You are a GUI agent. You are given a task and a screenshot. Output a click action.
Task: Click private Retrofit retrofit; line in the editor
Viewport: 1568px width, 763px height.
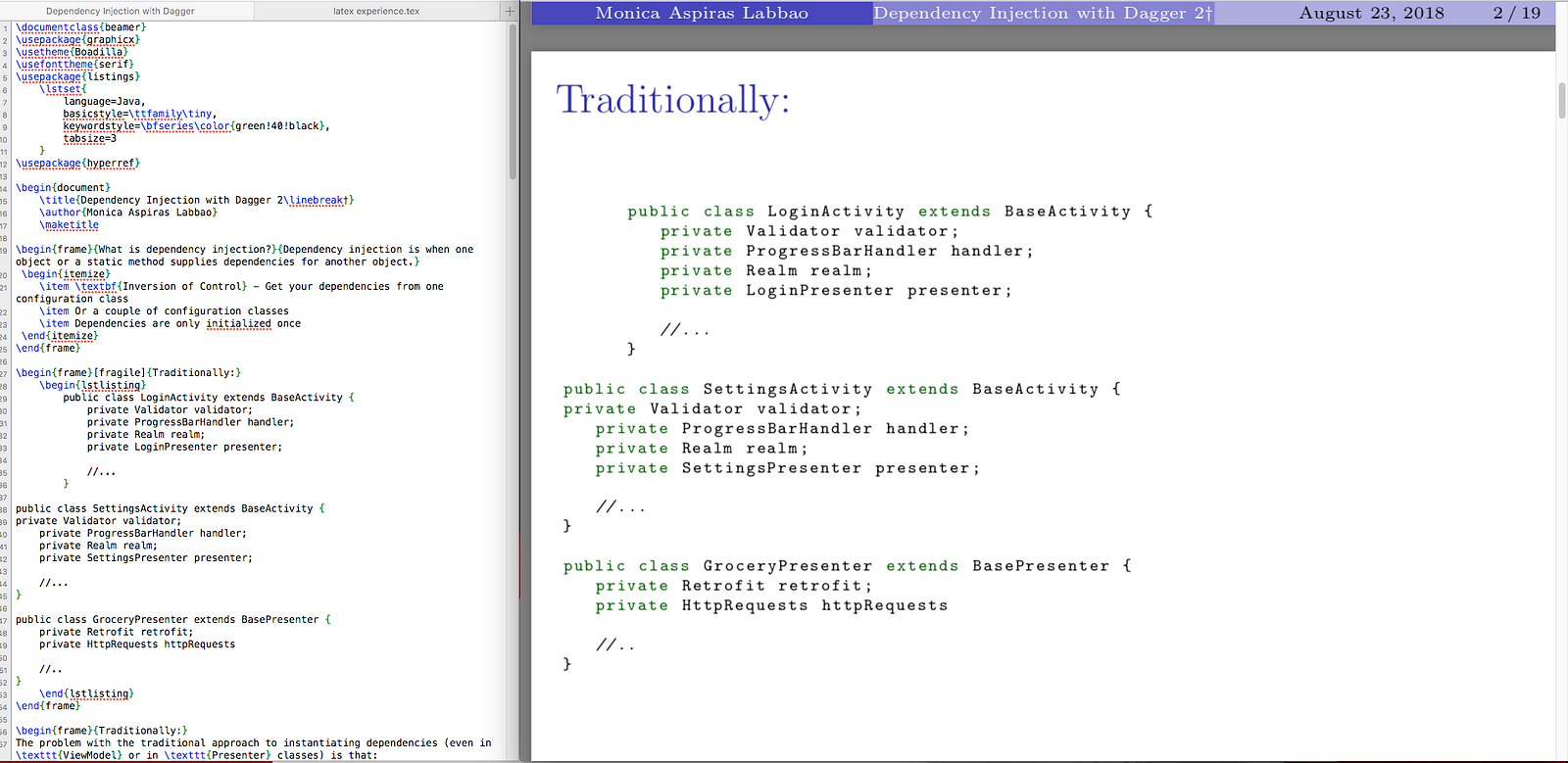[117, 632]
